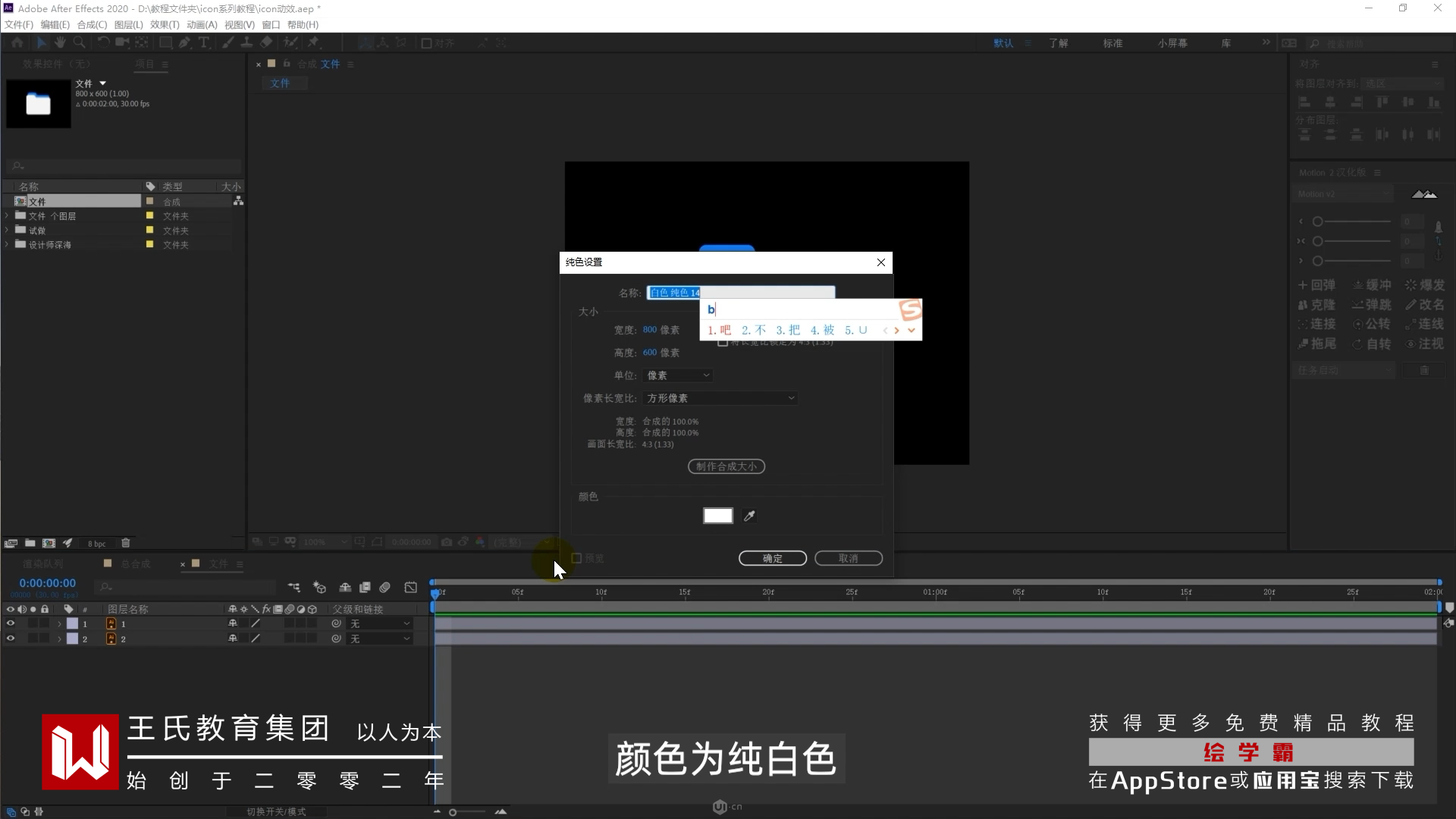Viewport: 1456px width, 819px height.
Task: Click the new folder icon in project panel
Action: (x=30, y=543)
